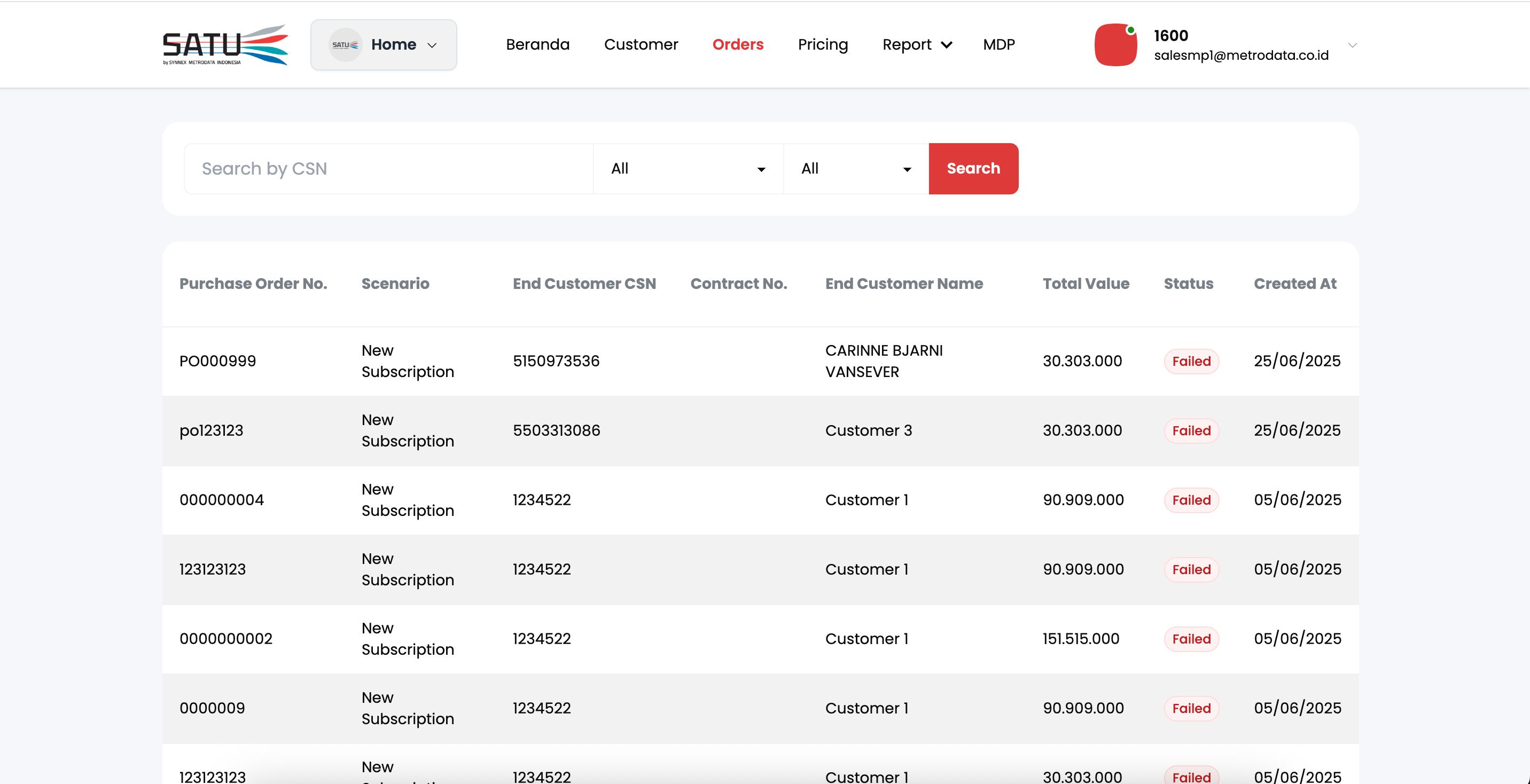Click the Total Value column header
1530x784 pixels.
[x=1085, y=284]
